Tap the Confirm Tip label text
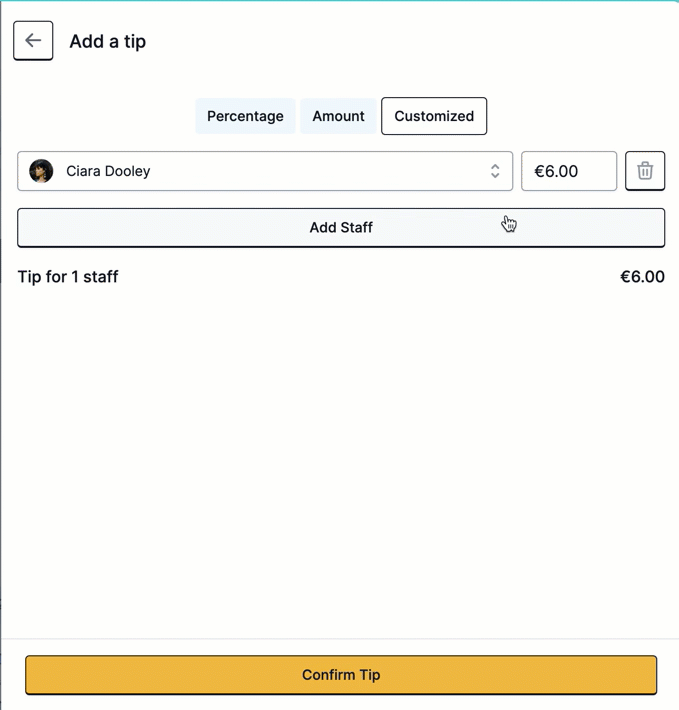Image resolution: width=679 pixels, height=710 pixels. point(341,675)
